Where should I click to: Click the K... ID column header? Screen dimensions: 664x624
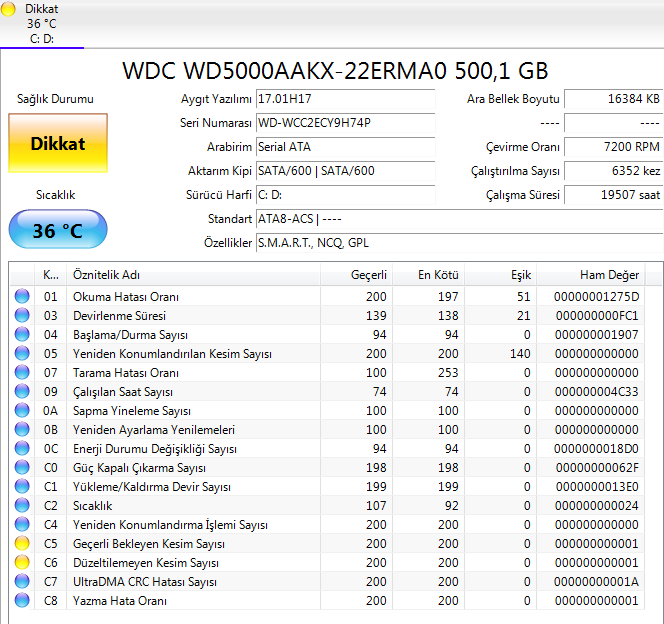pos(50,275)
